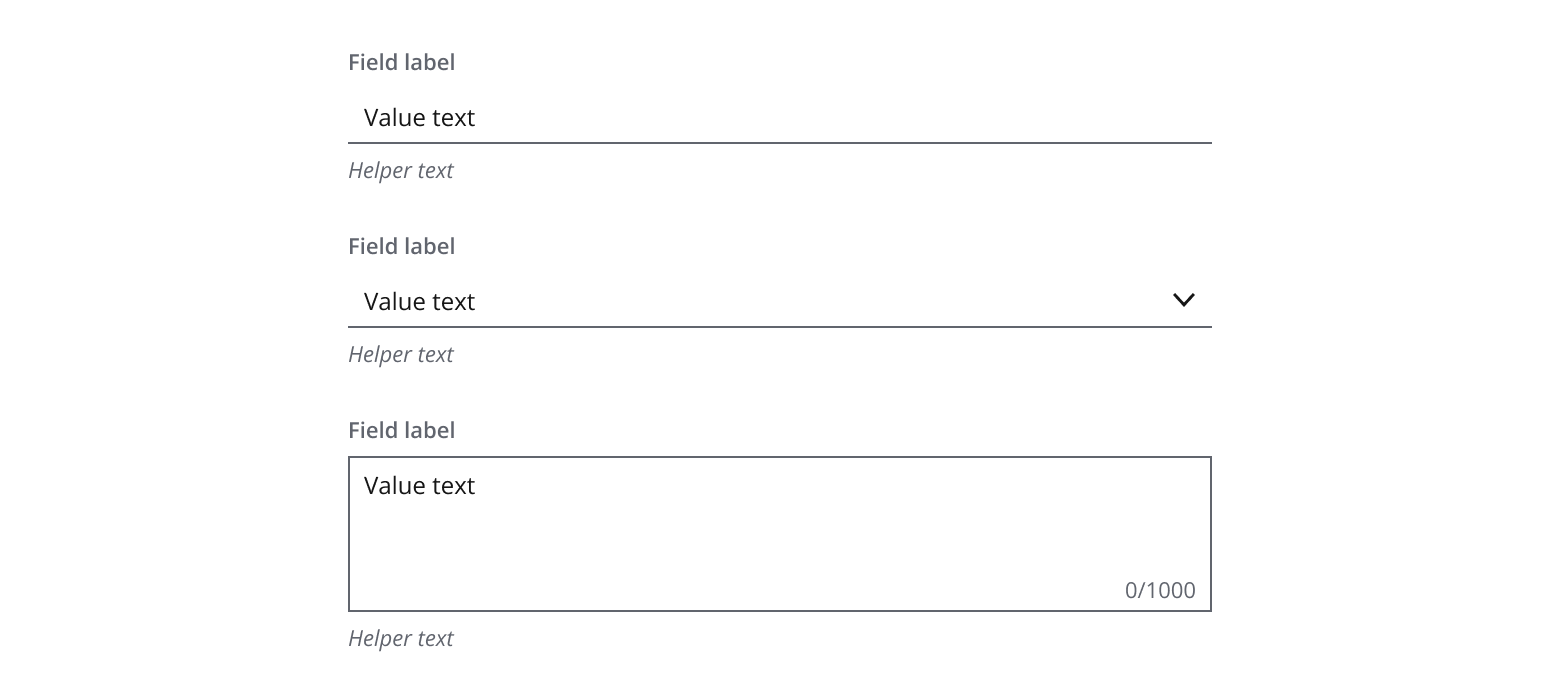Click the Value text in the text area
The width and height of the screenshot is (1560, 700).
point(419,485)
